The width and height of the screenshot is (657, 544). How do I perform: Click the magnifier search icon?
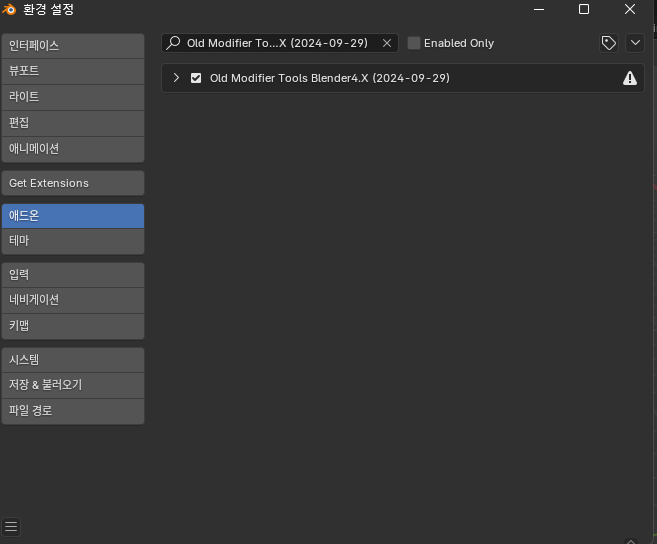point(173,43)
